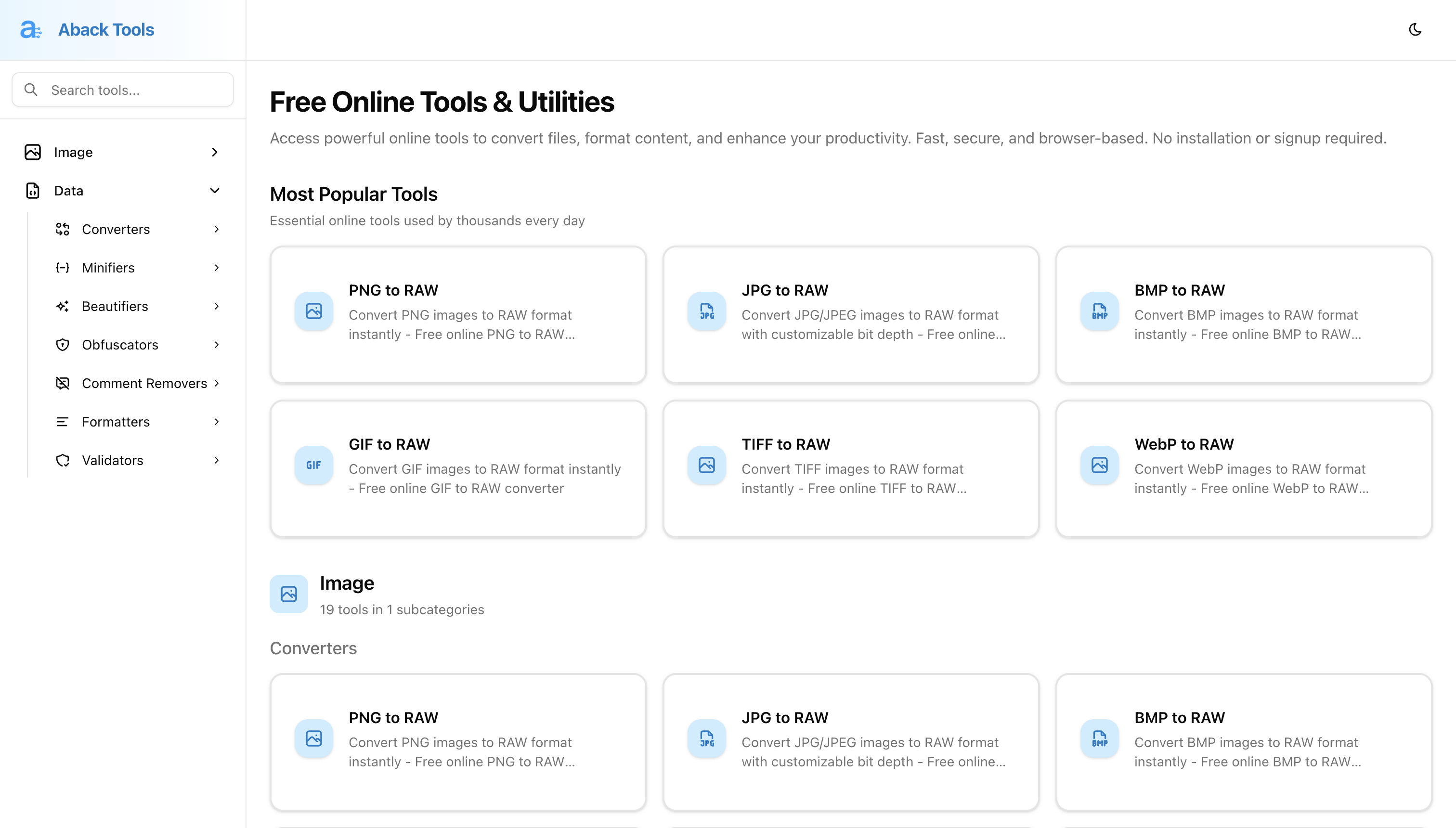Image resolution: width=1456 pixels, height=828 pixels.
Task: Click the Converters icon in the sidebar
Action: pos(63,229)
